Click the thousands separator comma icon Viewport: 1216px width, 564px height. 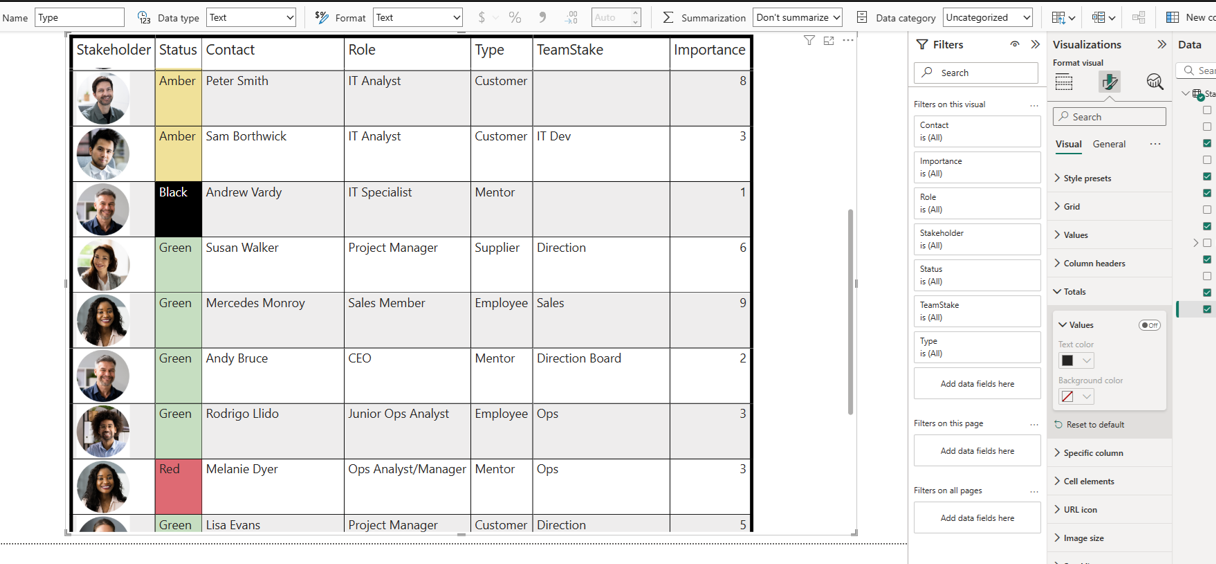click(x=543, y=17)
